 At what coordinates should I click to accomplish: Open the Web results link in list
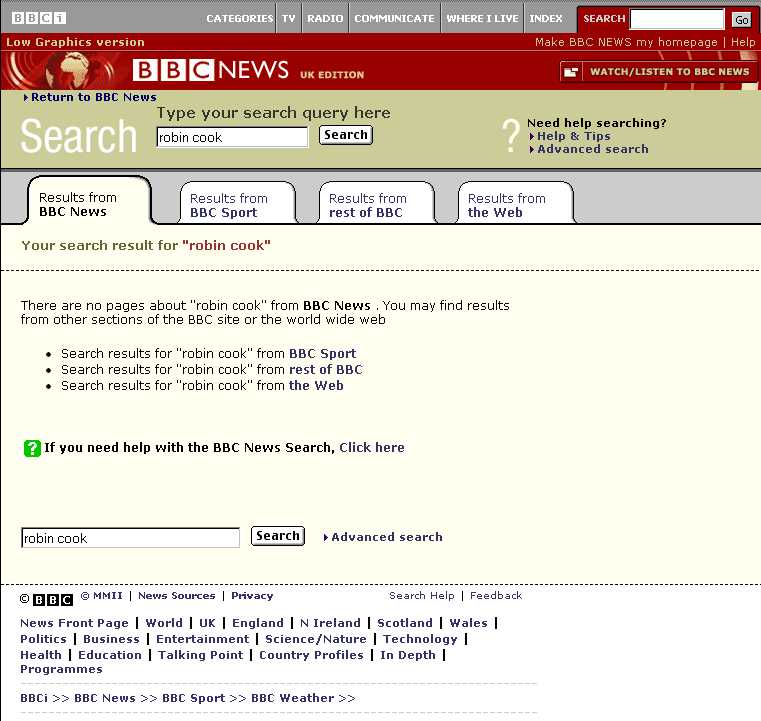tap(316, 386)
